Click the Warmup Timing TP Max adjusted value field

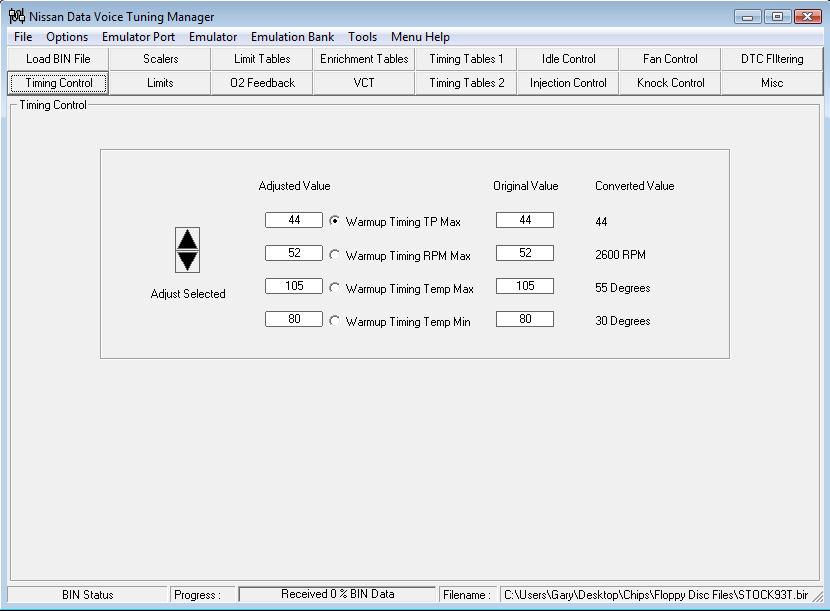tap(294, 220)
